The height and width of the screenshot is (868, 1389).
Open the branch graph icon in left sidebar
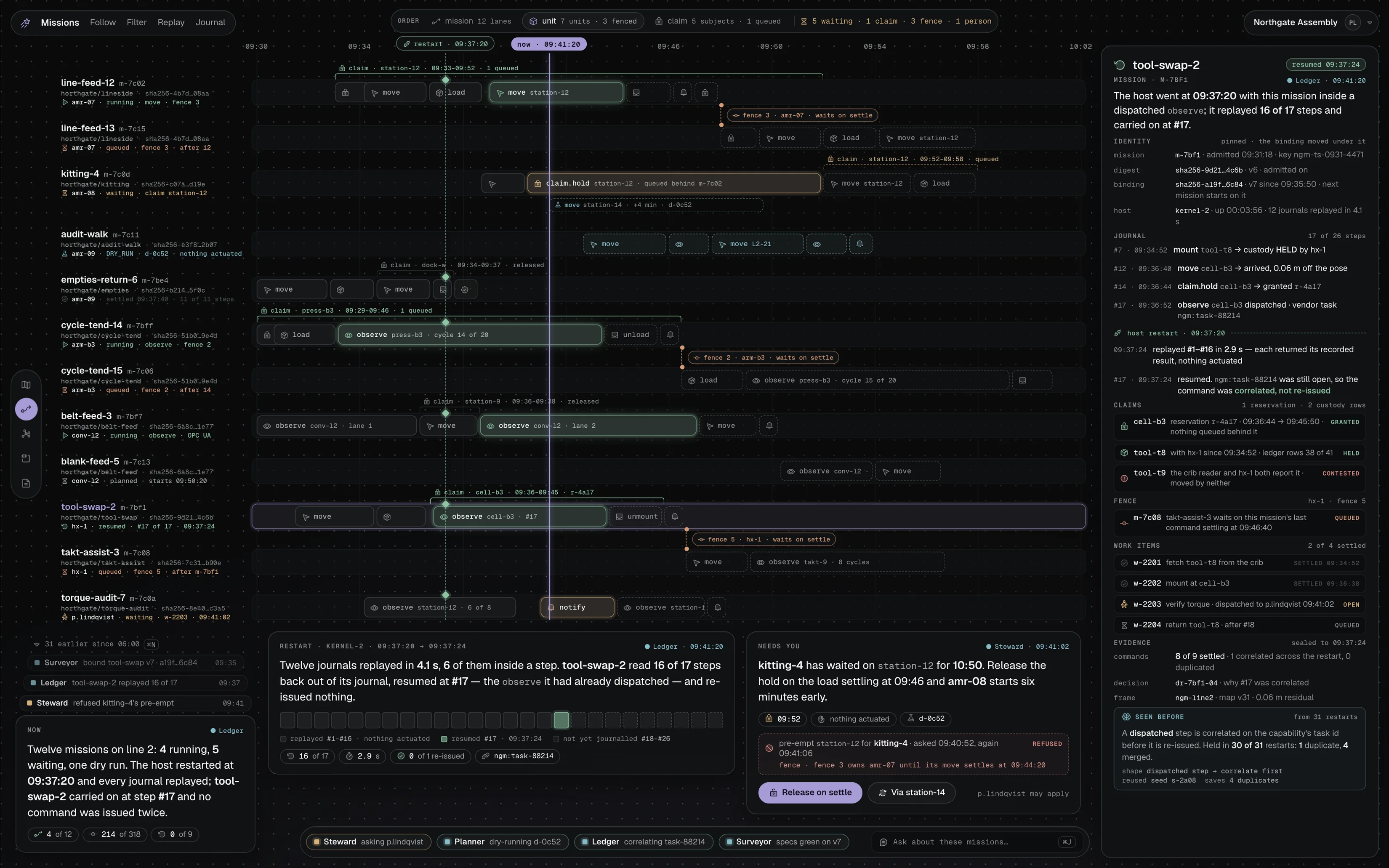(26, 434)
